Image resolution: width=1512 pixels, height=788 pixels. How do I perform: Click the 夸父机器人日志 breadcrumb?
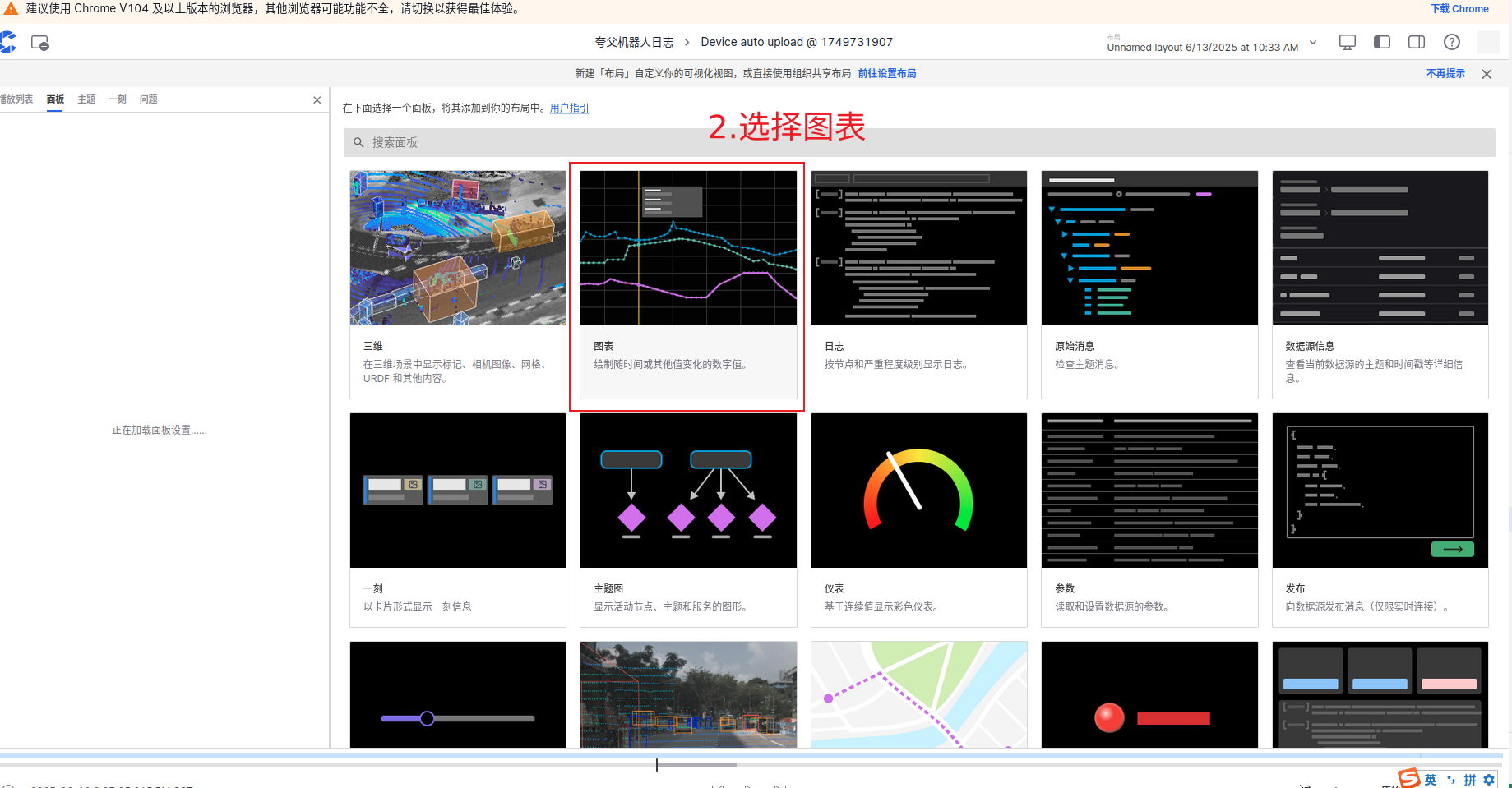click(634, 43)
